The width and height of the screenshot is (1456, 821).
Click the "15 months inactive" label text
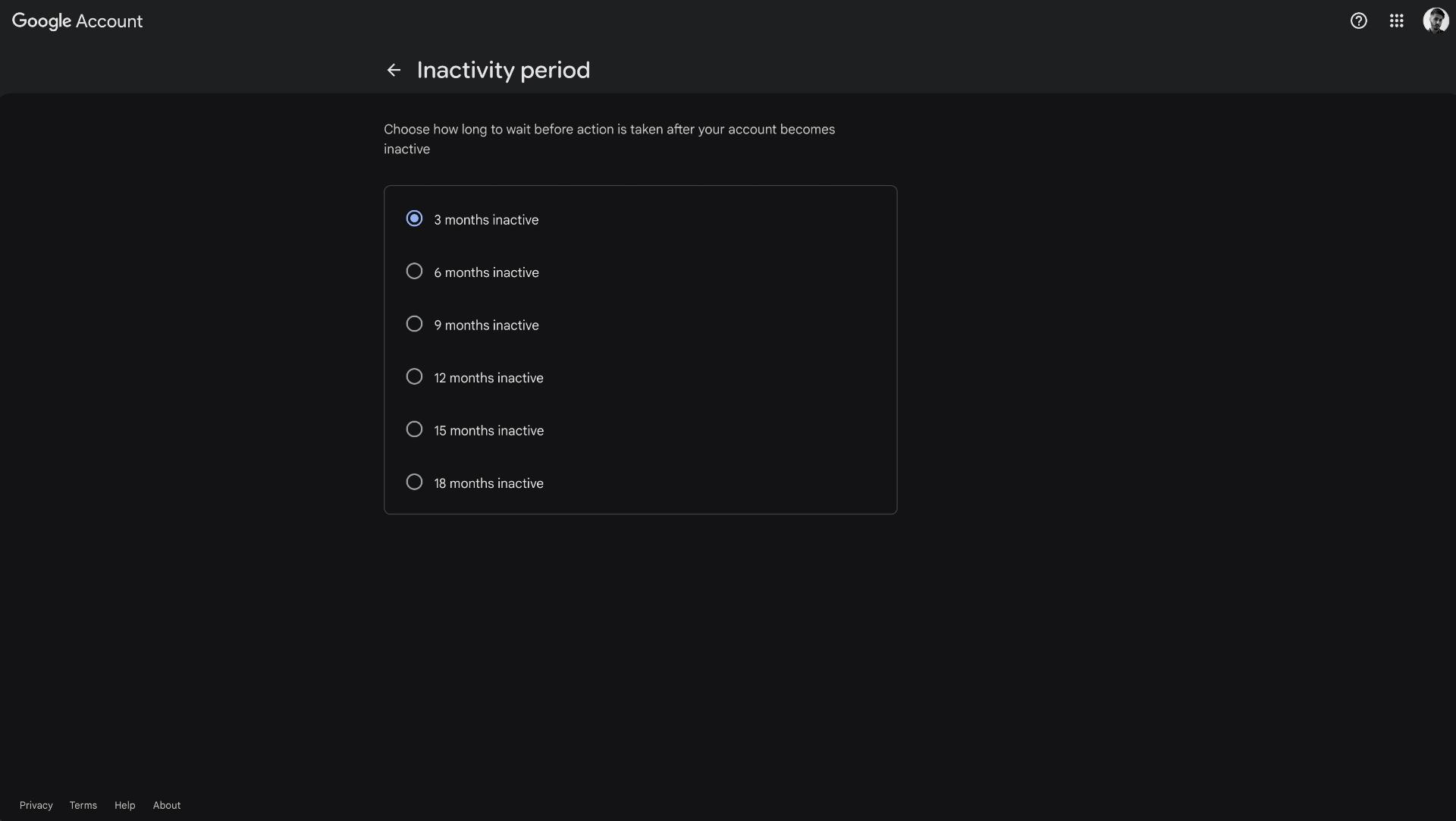(488, 430)
